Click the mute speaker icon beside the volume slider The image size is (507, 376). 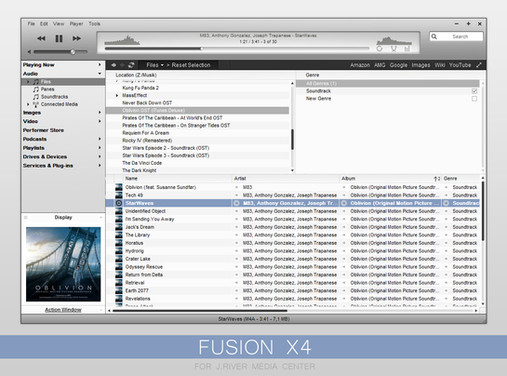[x=30, y=52]
